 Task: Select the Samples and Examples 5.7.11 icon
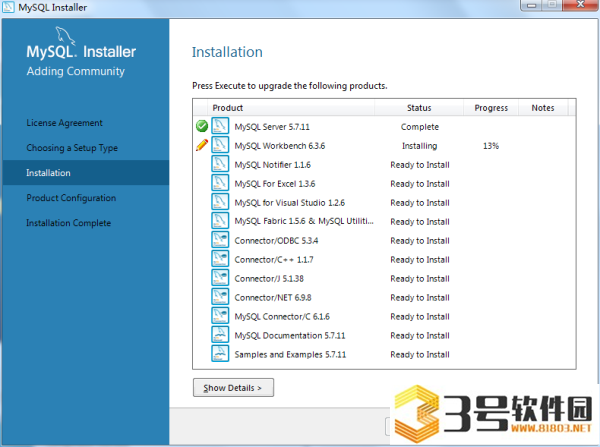point(220,354)
